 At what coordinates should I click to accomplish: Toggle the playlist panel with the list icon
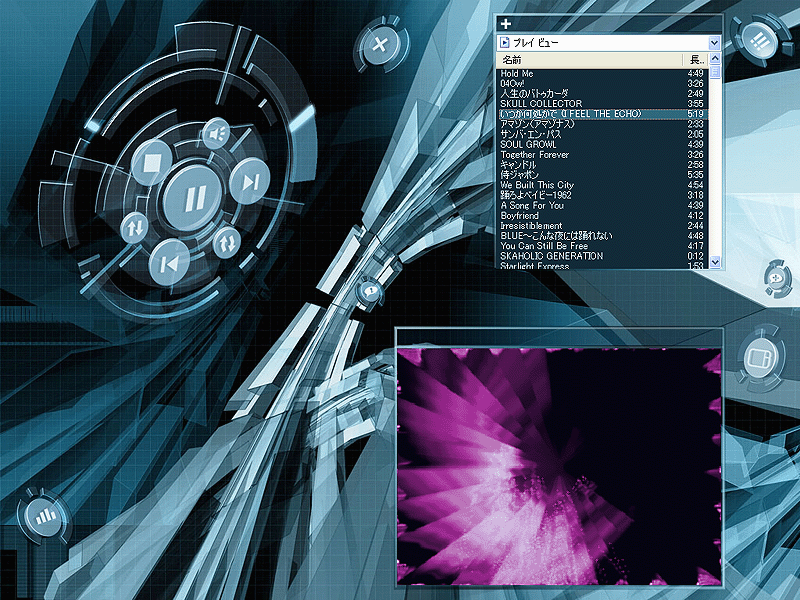[x=758, y=40]
